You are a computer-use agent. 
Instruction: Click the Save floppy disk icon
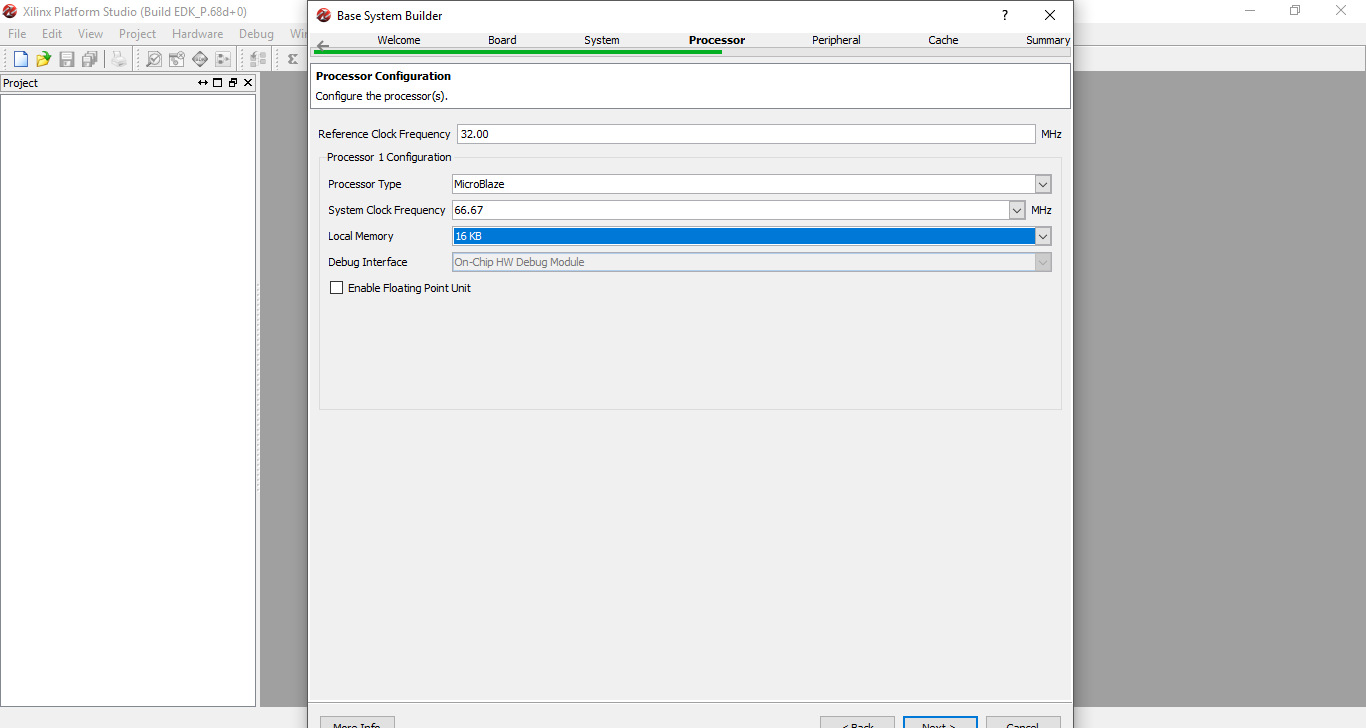tap(67, 59)
